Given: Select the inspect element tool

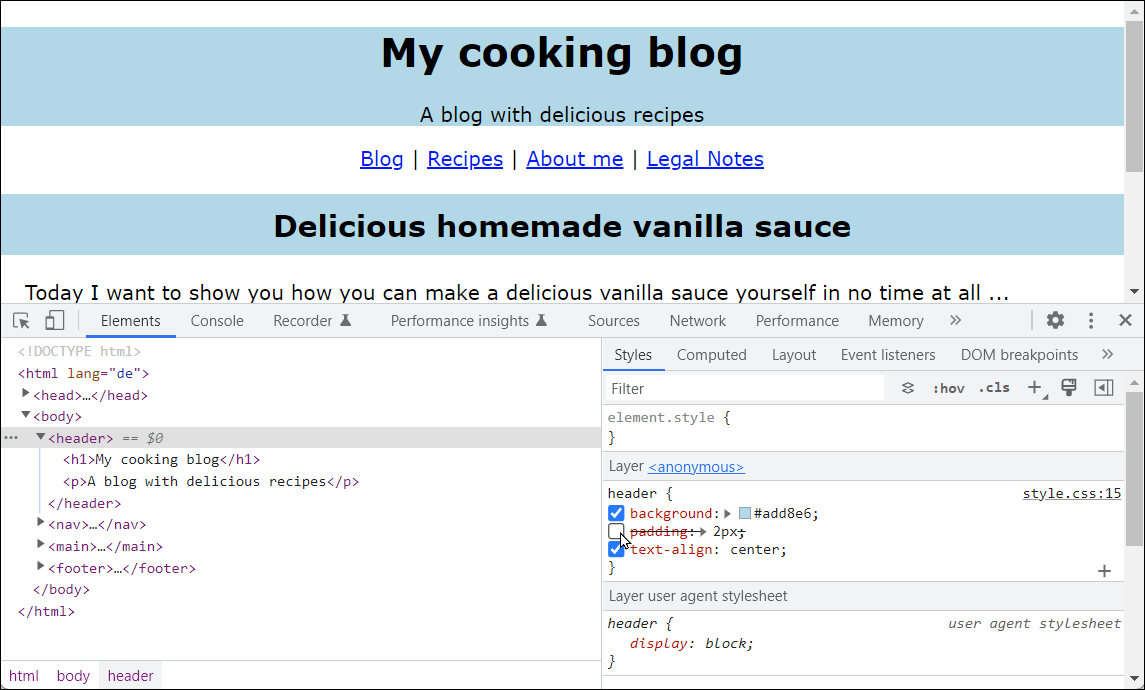Looking at the screenshot, I should pyautogui.click(x=20, y=320).
